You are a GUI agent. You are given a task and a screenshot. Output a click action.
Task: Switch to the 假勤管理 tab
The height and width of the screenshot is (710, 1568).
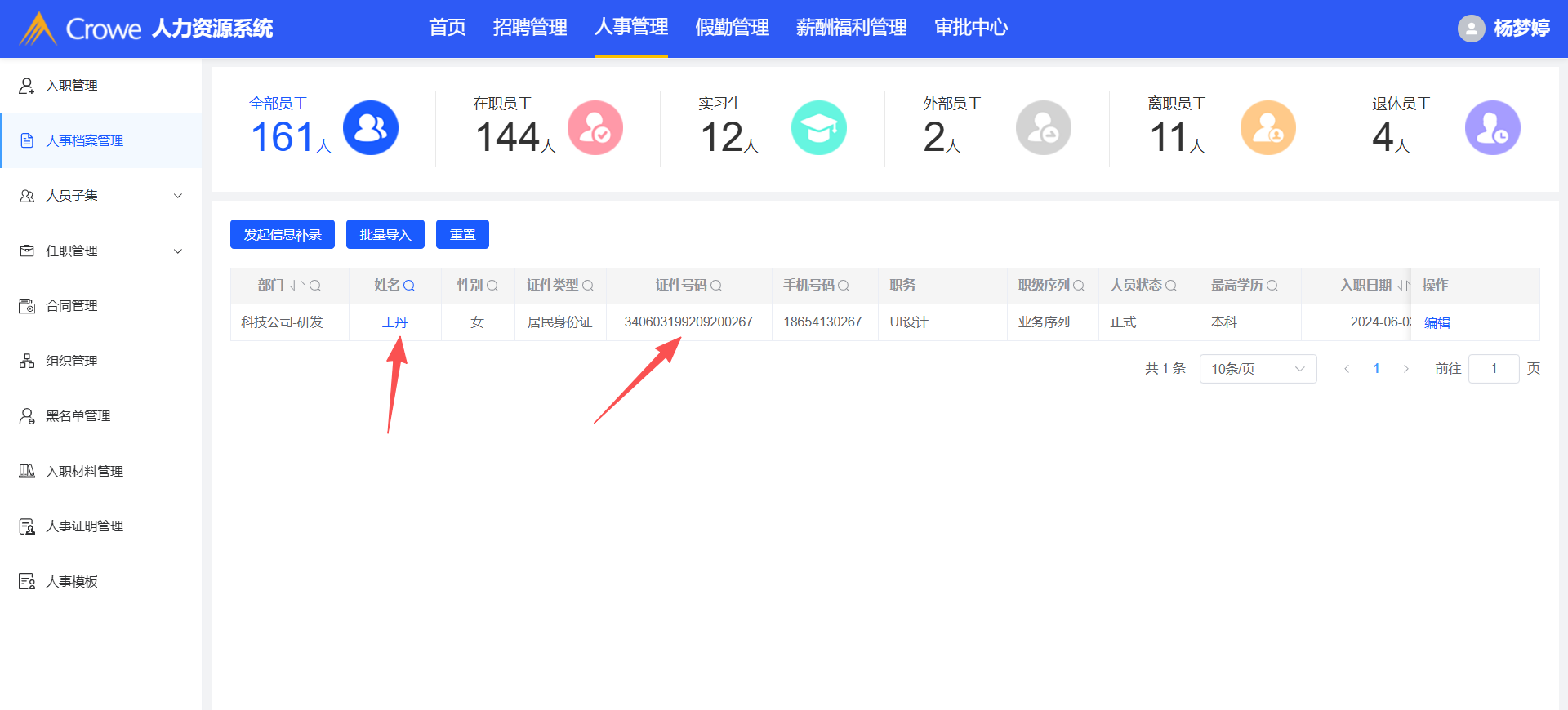[x=733, y=28]
